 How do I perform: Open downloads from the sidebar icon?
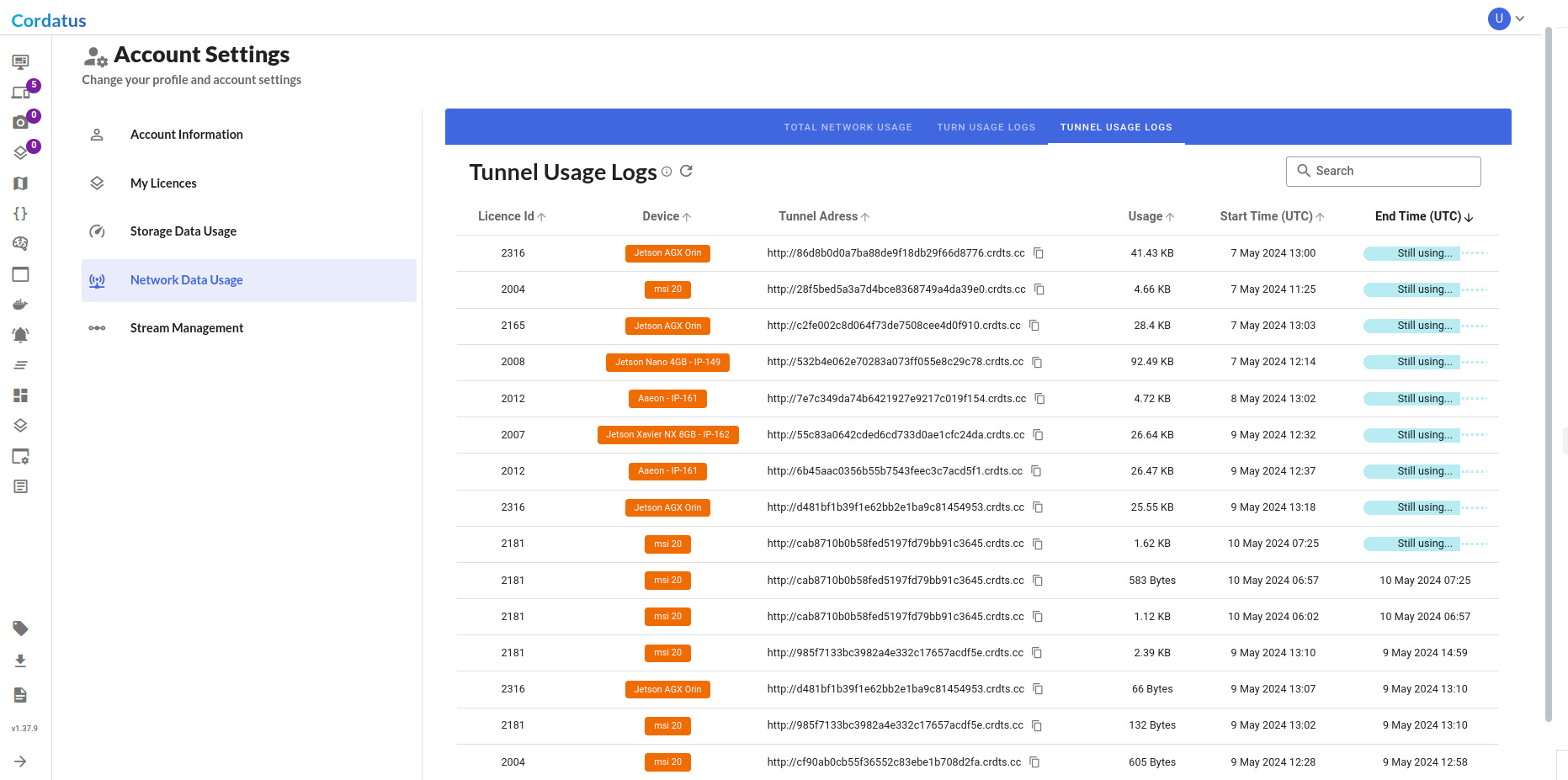[x=21, y=661]
